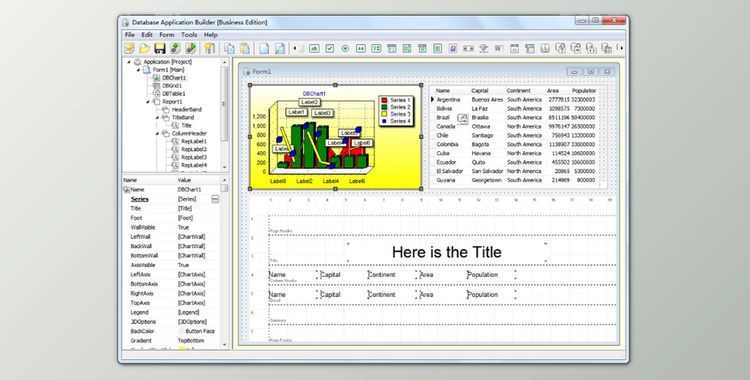Click the 'Here is the Title' report label
The image size is (750, 380).
(x=447, y=252)
